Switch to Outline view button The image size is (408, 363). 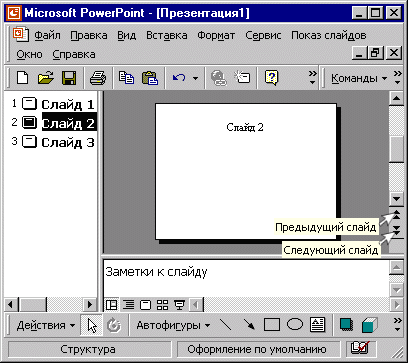tap(128, 305)
